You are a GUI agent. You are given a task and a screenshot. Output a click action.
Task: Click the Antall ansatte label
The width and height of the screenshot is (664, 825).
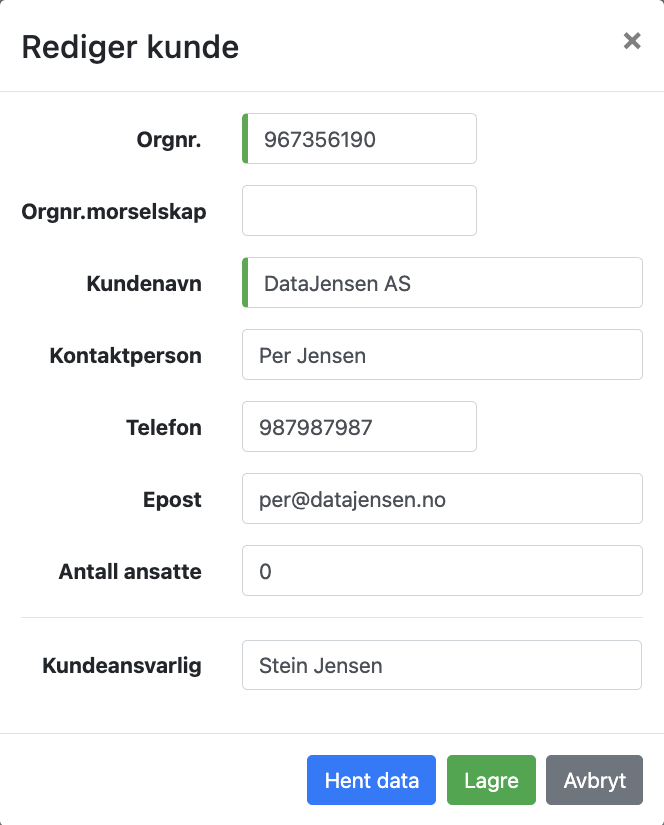(130, 572)
